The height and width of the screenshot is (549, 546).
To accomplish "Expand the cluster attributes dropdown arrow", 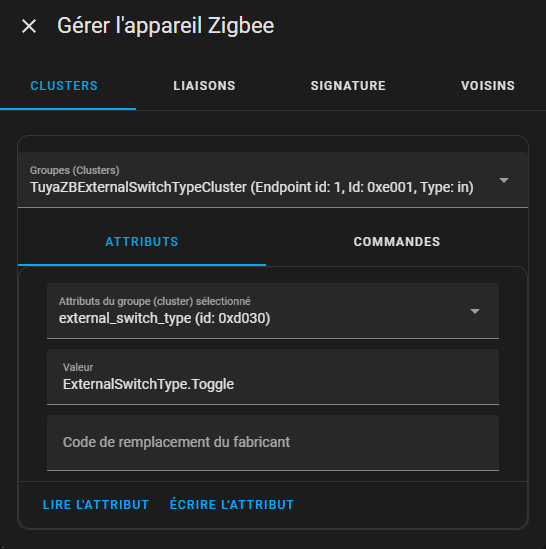I will [475, 311].
